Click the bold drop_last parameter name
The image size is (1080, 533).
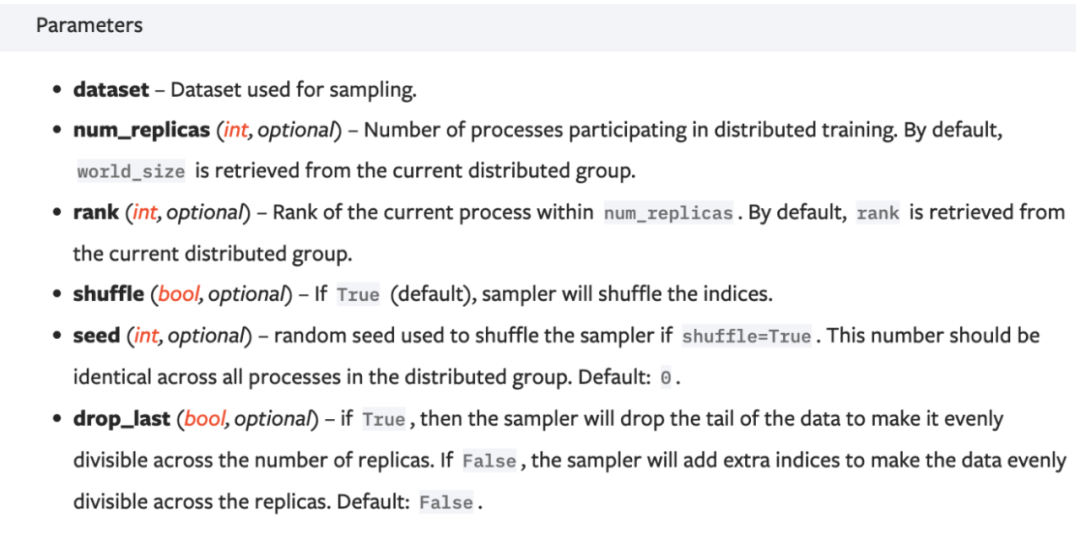[x=122, y=419]
